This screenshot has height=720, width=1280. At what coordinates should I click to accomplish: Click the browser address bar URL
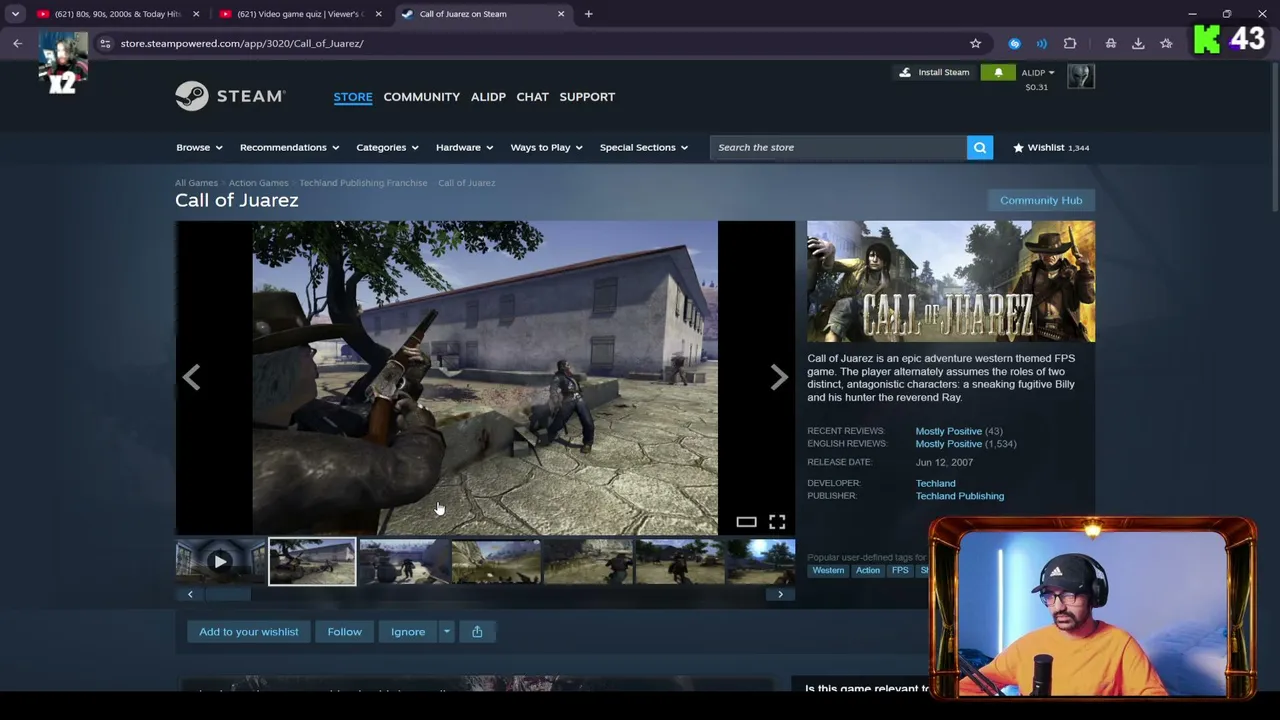tap(242, 43)
